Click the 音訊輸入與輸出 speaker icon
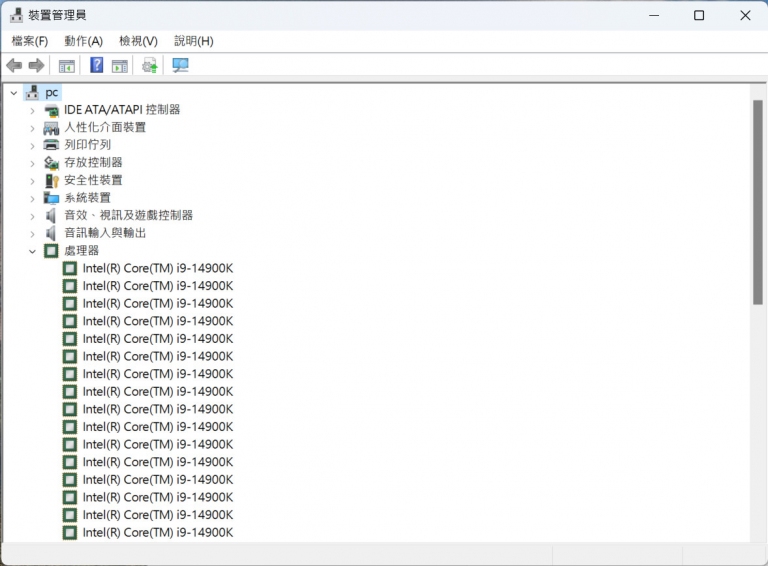The height and width of the screenshot is (566, 768). [x=50, y=233]
